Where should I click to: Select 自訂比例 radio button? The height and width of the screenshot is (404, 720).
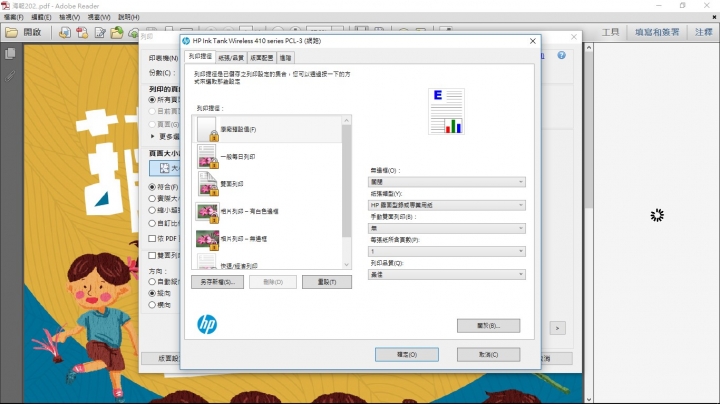coord(152,223)
